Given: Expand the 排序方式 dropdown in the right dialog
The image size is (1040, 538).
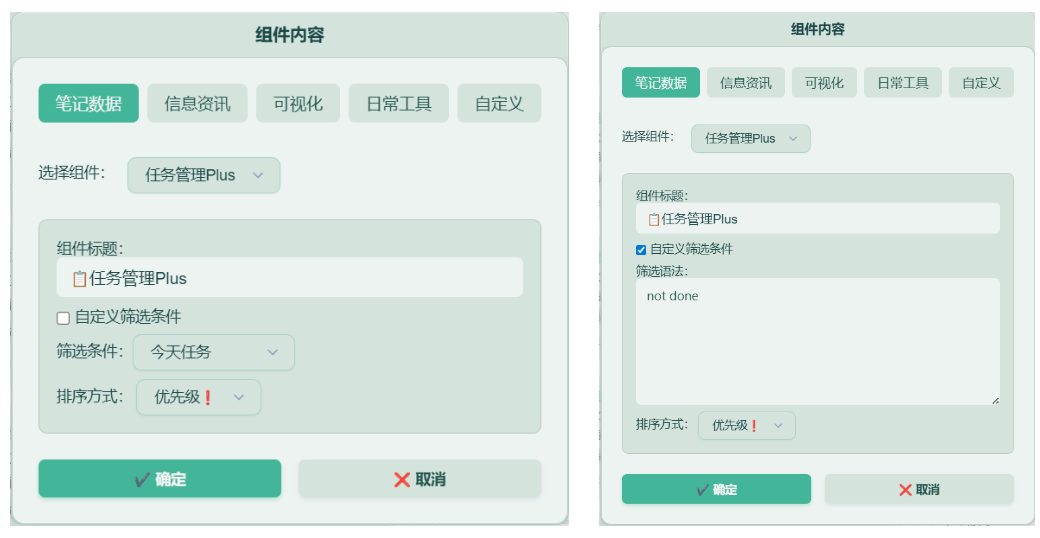Looking at the screenshot, I should tap(746, 425).
